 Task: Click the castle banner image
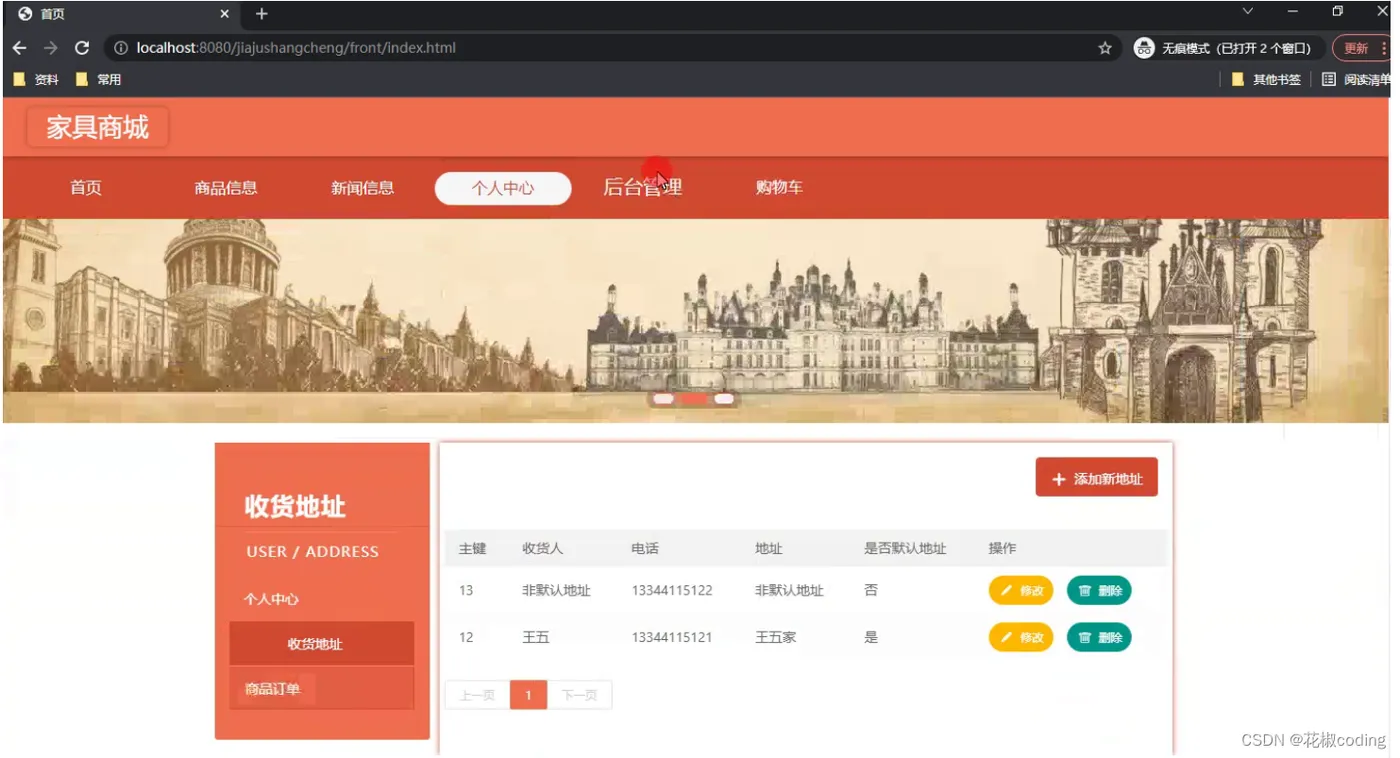[x=695, y=320]
